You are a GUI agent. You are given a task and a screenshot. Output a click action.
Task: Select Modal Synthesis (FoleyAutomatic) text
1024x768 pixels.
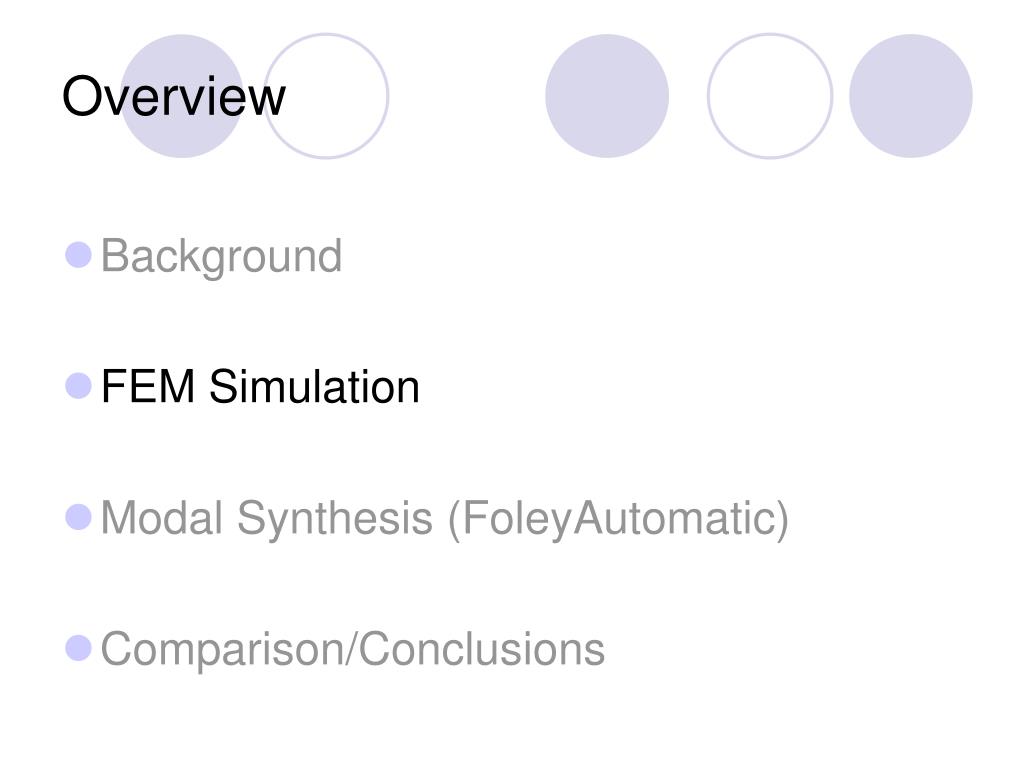[x=445, y=519]
